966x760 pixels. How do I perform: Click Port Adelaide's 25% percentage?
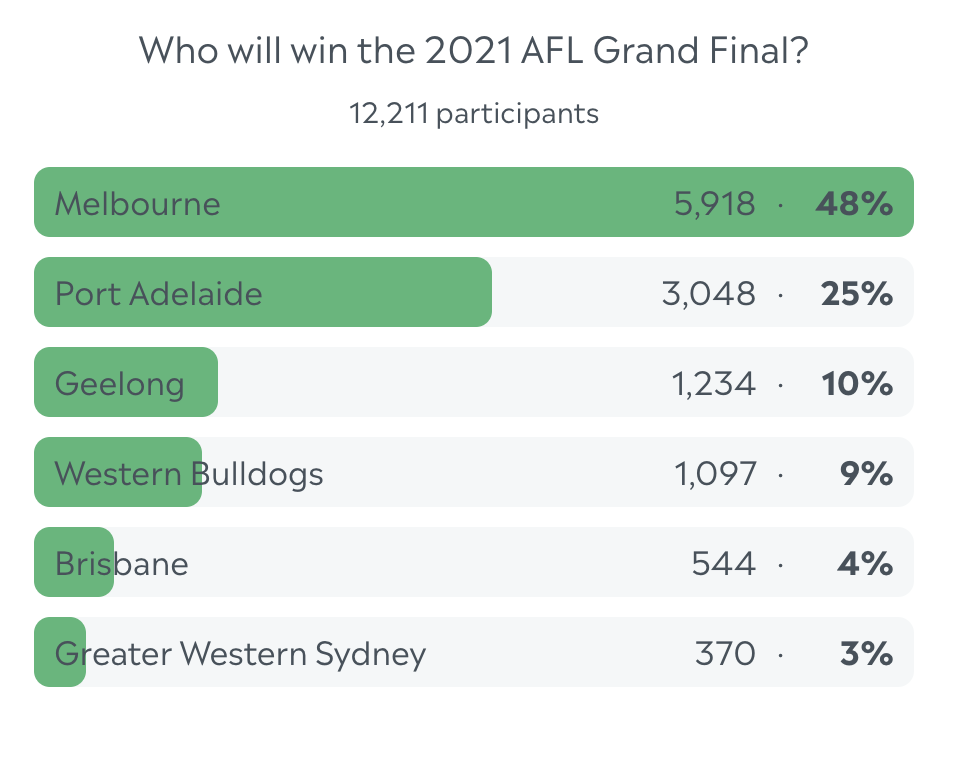(856, 294)
